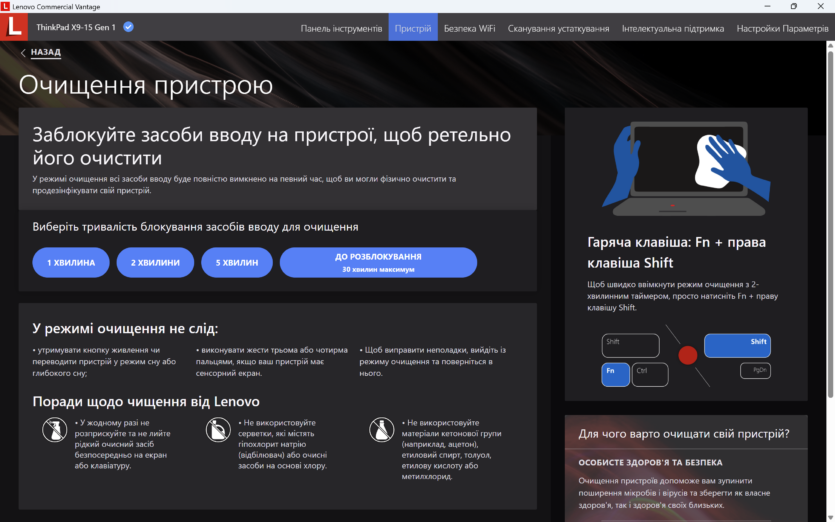Click the У режимі очищення не слід heading

[125, 329]
